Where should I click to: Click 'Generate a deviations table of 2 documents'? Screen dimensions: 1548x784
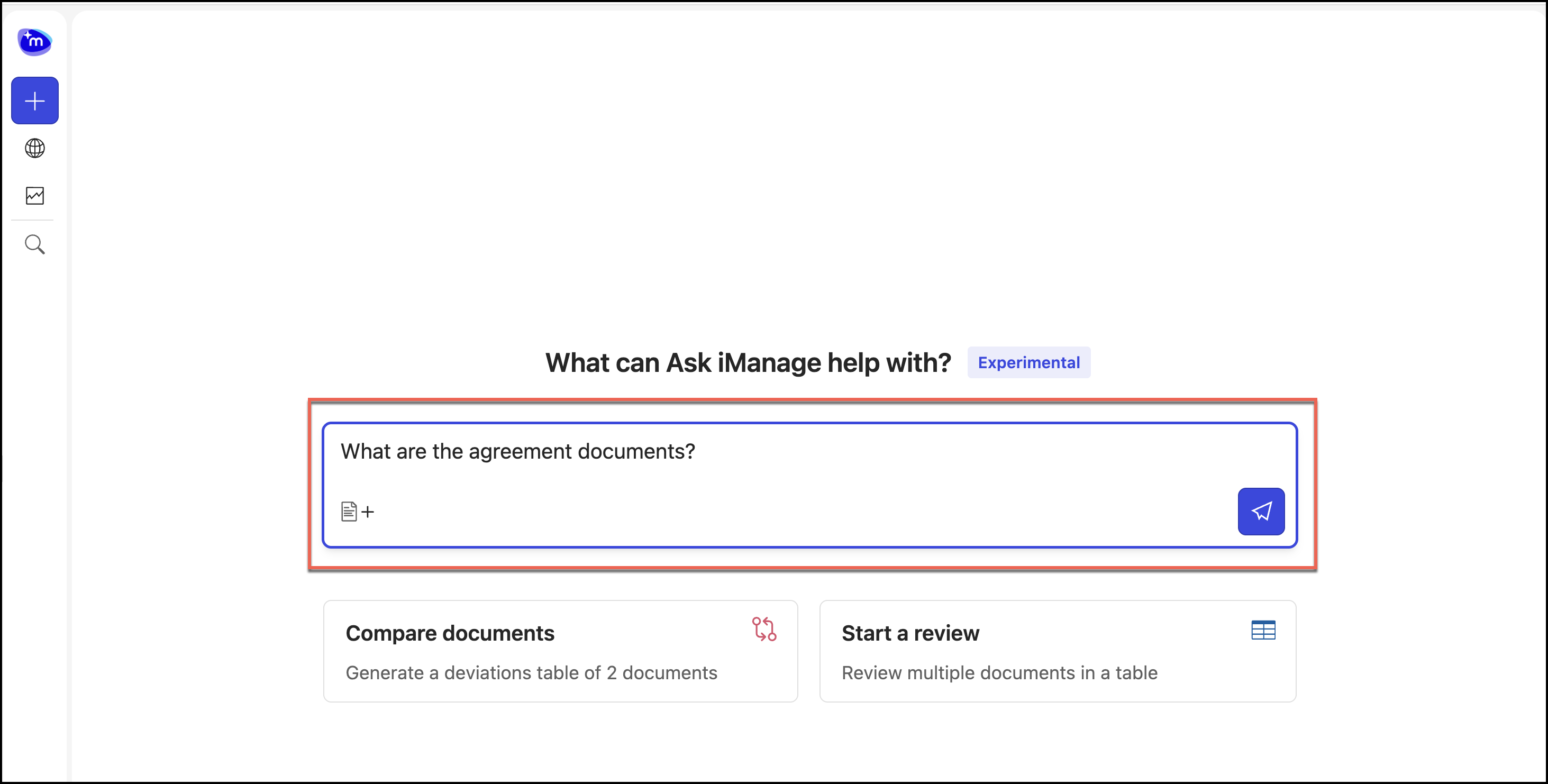(x=531, y=673)
